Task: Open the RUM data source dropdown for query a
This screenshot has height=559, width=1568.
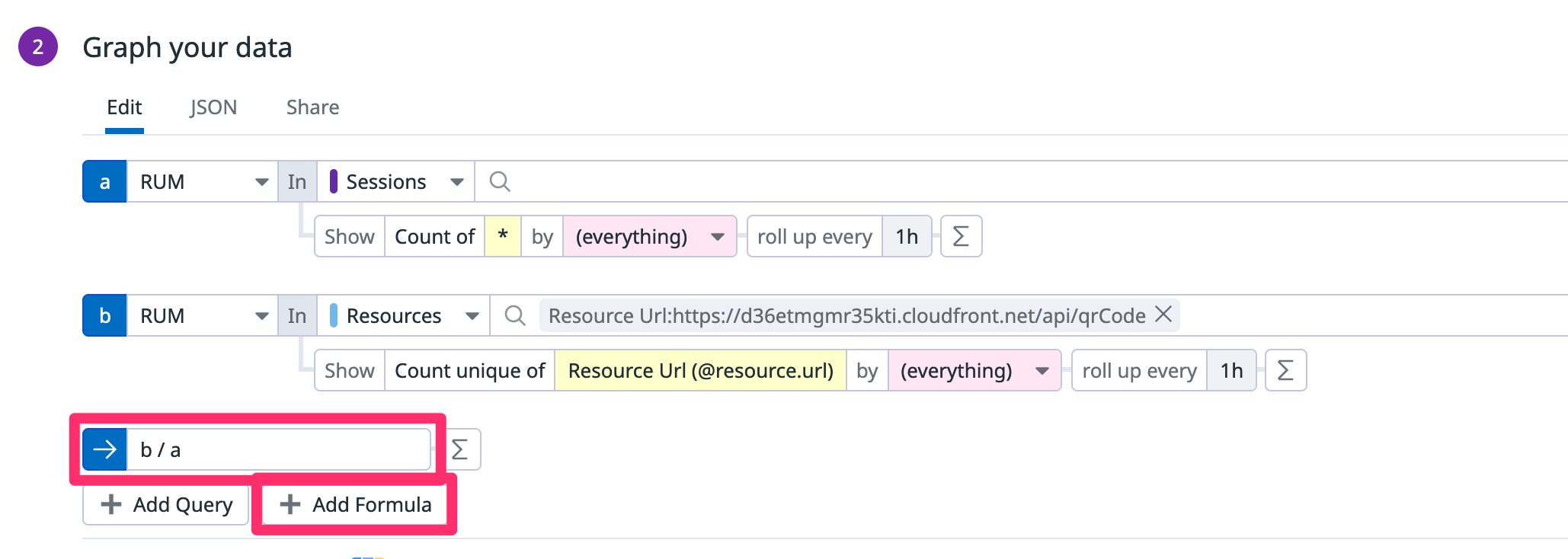Action: 203,182
